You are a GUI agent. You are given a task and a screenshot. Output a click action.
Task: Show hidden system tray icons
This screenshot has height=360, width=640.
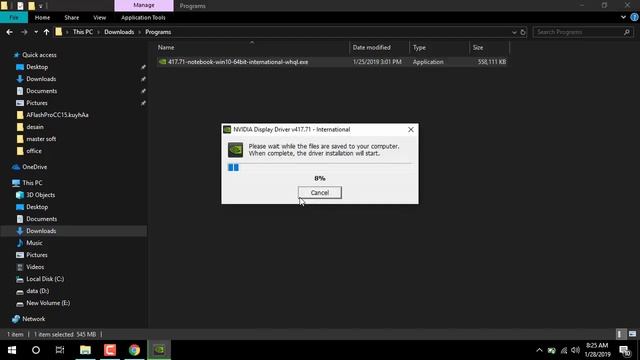tap(539, 350)
